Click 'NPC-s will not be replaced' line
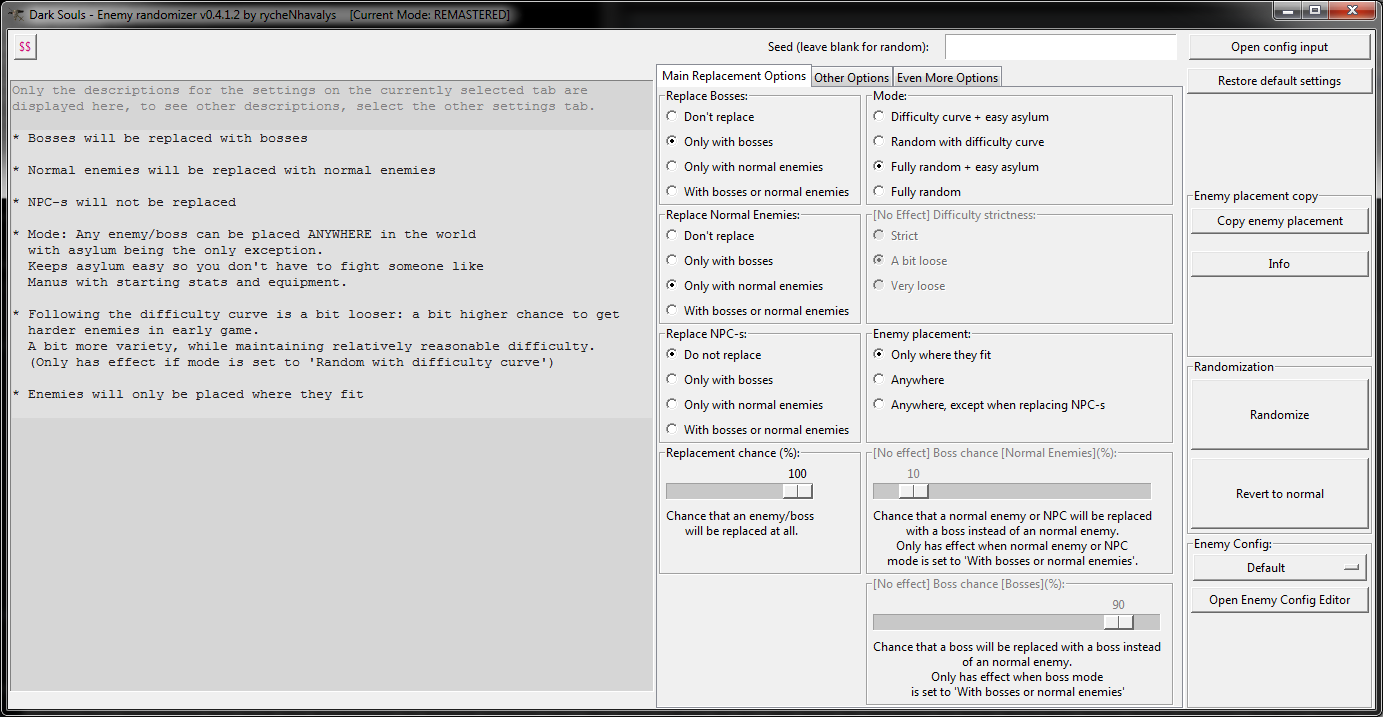This screenshot has height=717, width=1383. tap(124, 202)
